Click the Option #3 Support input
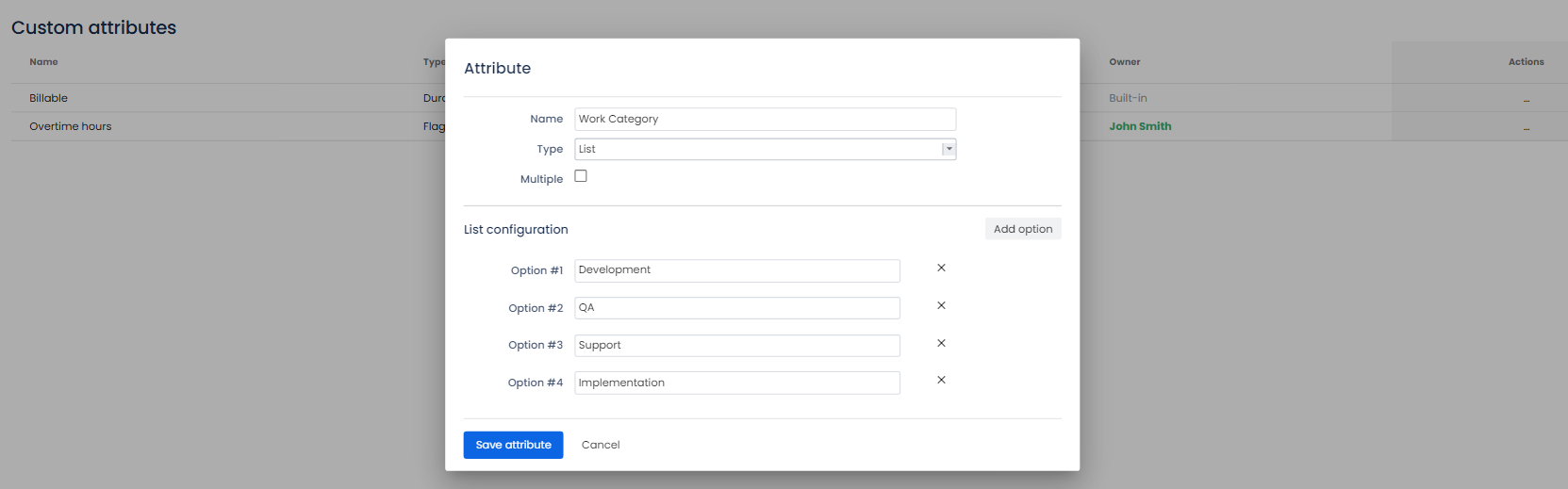This screenshot has height=489, width=1568. pos(736,346)
